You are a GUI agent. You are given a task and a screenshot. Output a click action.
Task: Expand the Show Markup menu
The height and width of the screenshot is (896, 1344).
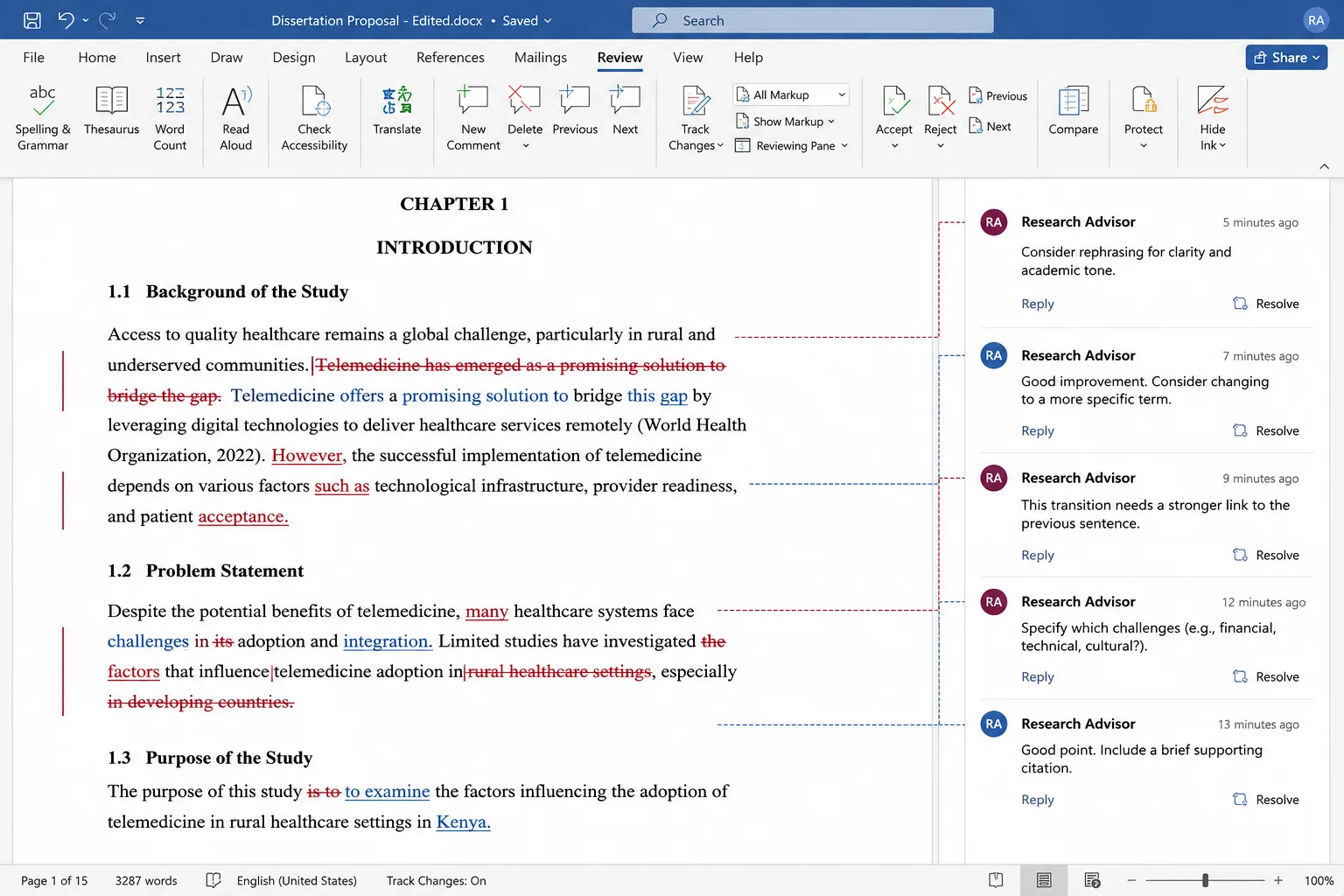(x=786, y=121)
